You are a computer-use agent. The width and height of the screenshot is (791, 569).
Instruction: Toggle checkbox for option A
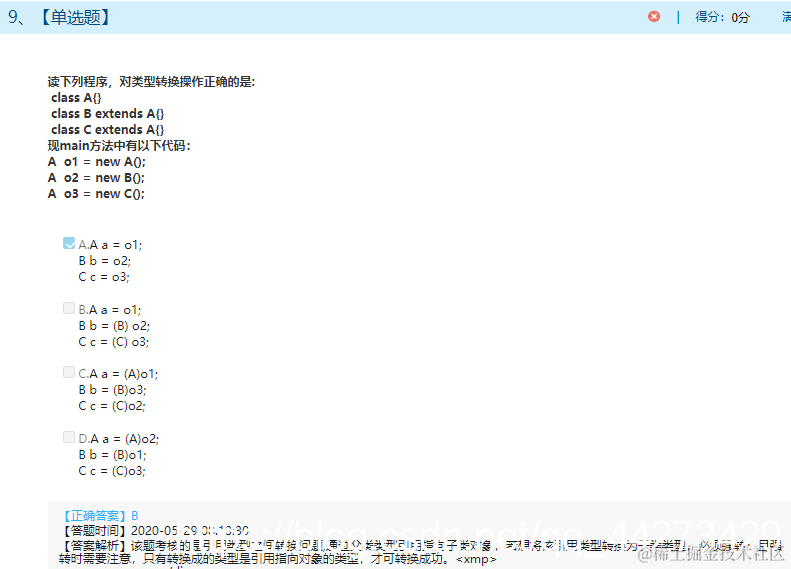(x=69, y=243)
